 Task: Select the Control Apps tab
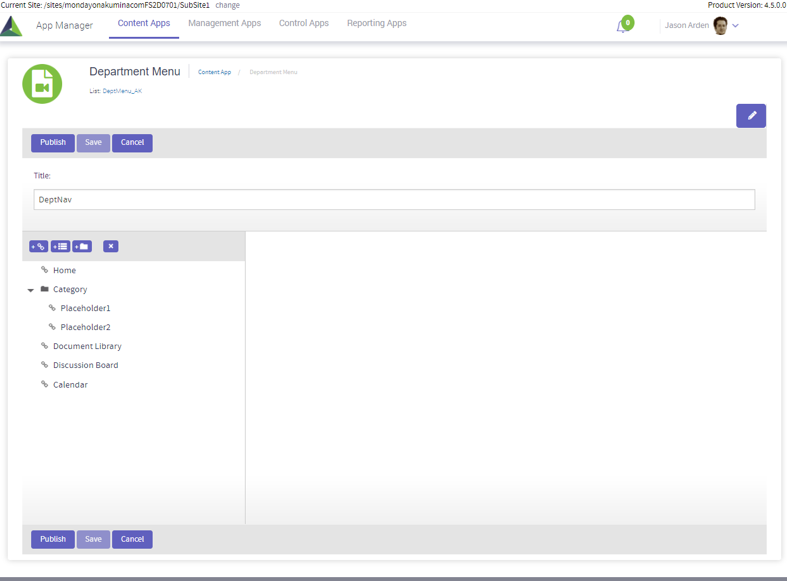(303, 23)
